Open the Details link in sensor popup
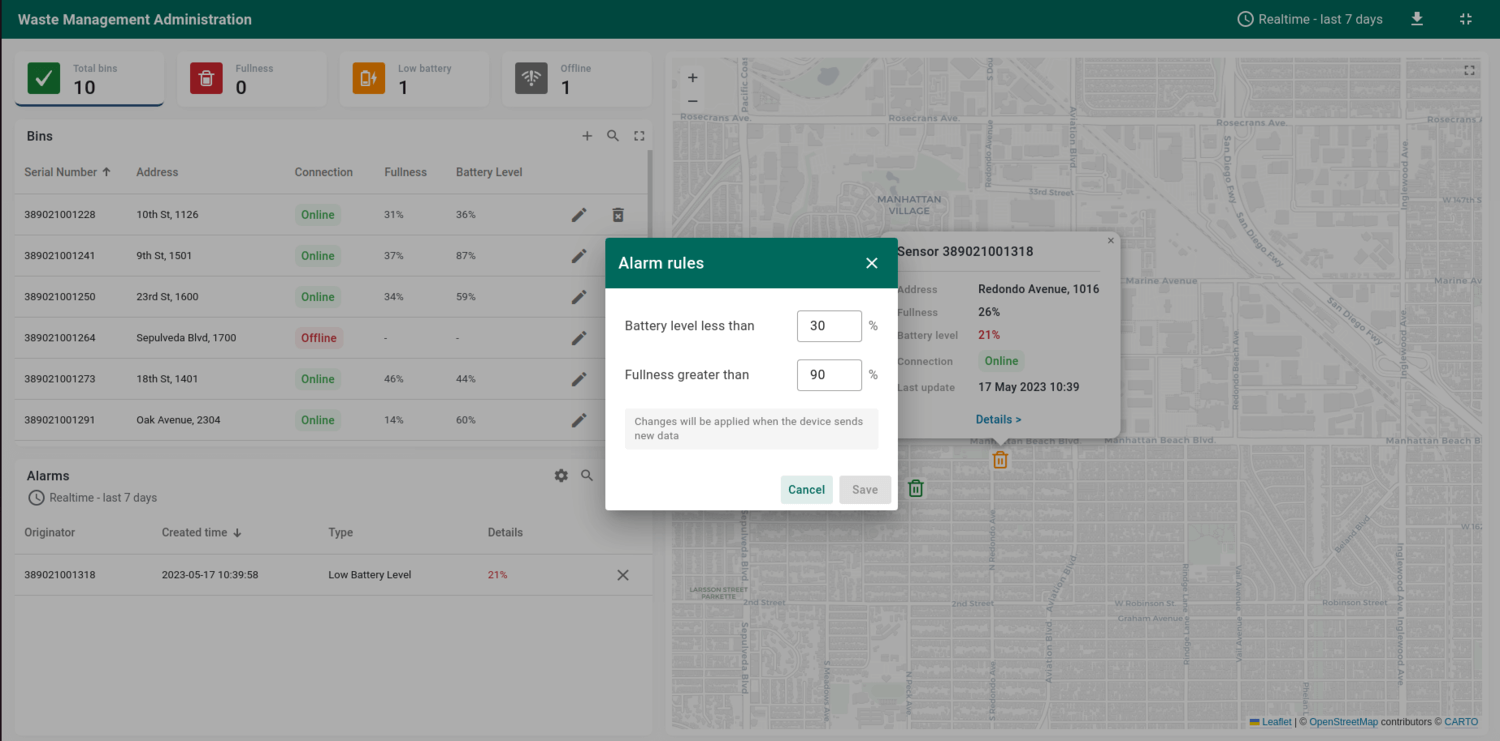1500x741 pixels. click(998, 420)
